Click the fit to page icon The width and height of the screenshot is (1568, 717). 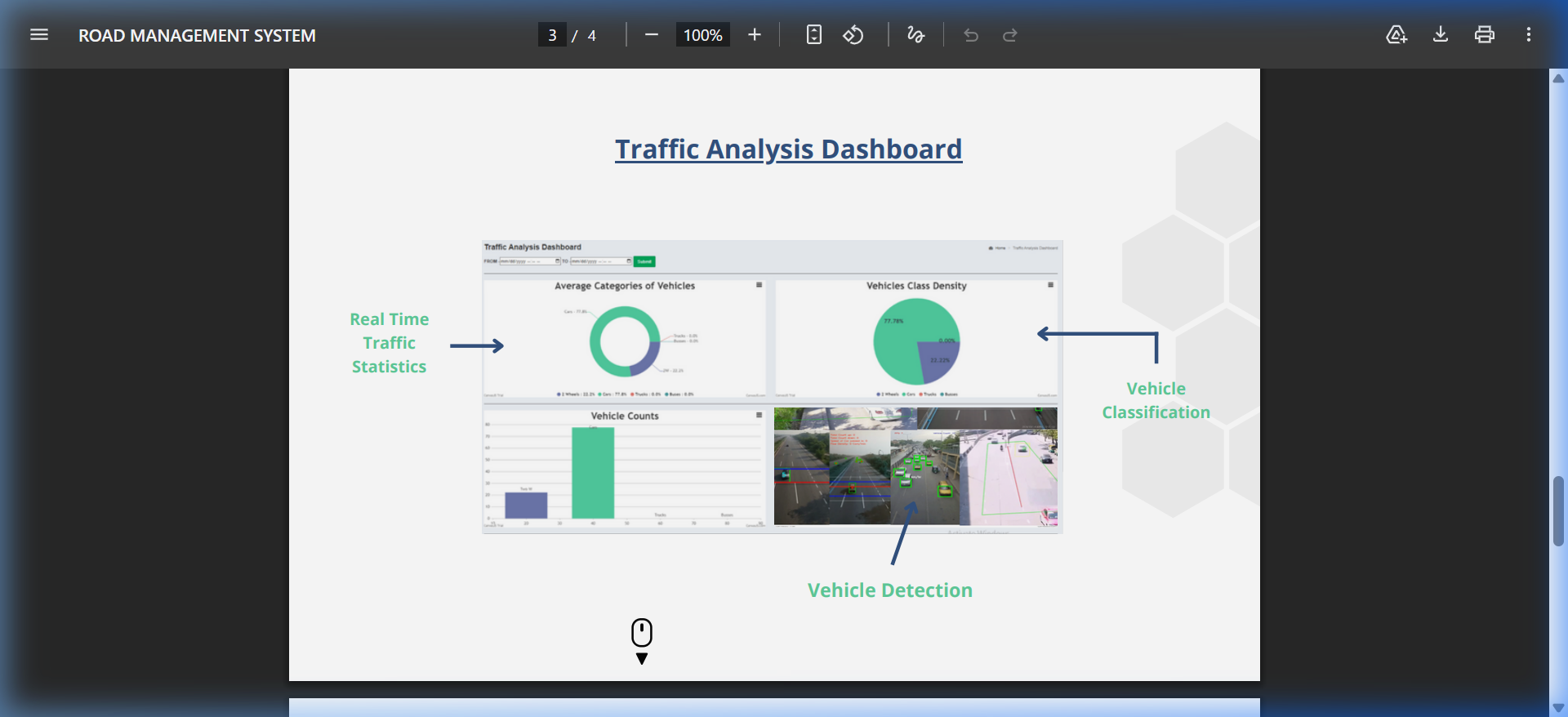coord(813,34)
